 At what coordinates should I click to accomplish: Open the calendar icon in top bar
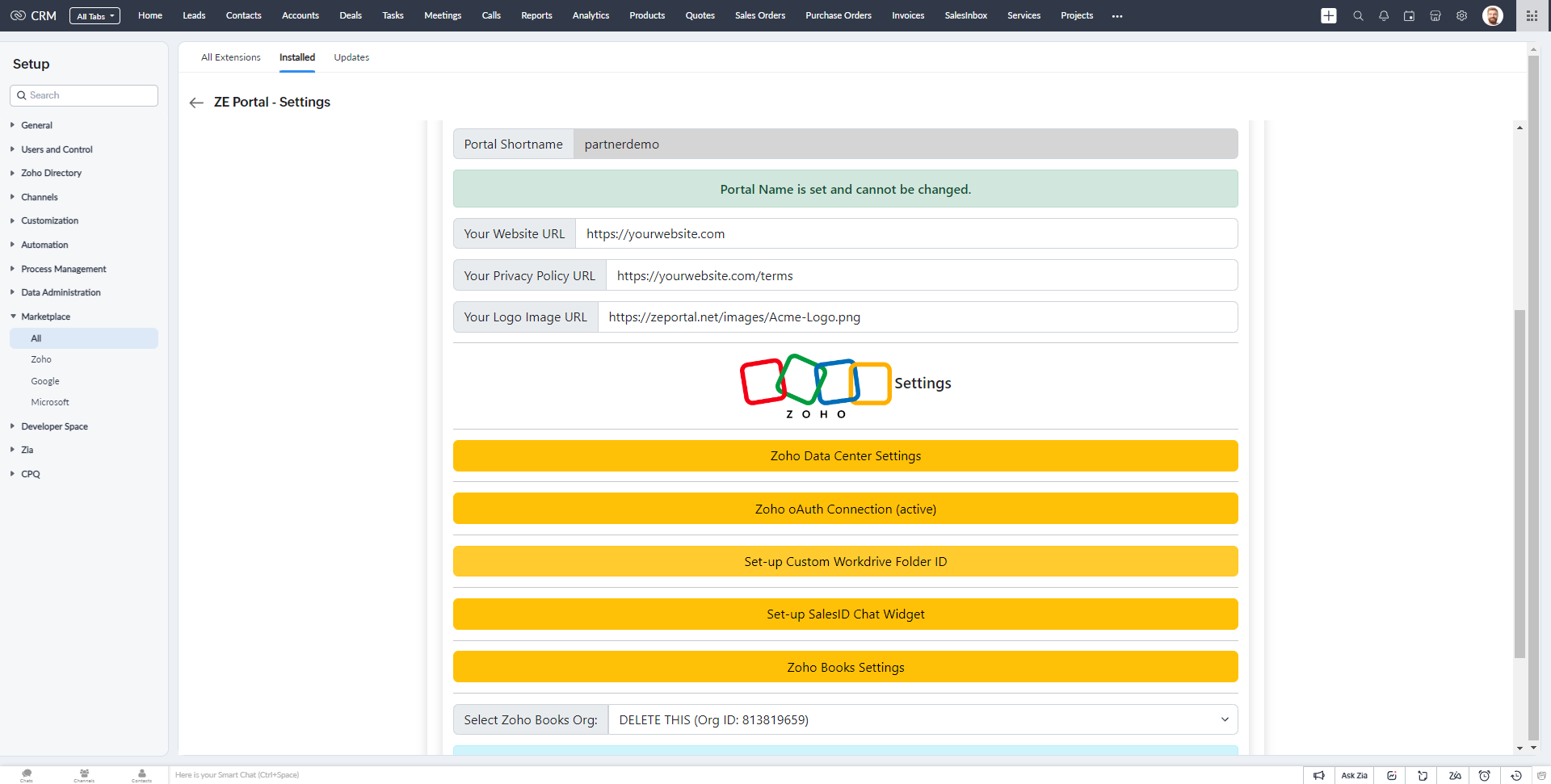pos(1410,15)
